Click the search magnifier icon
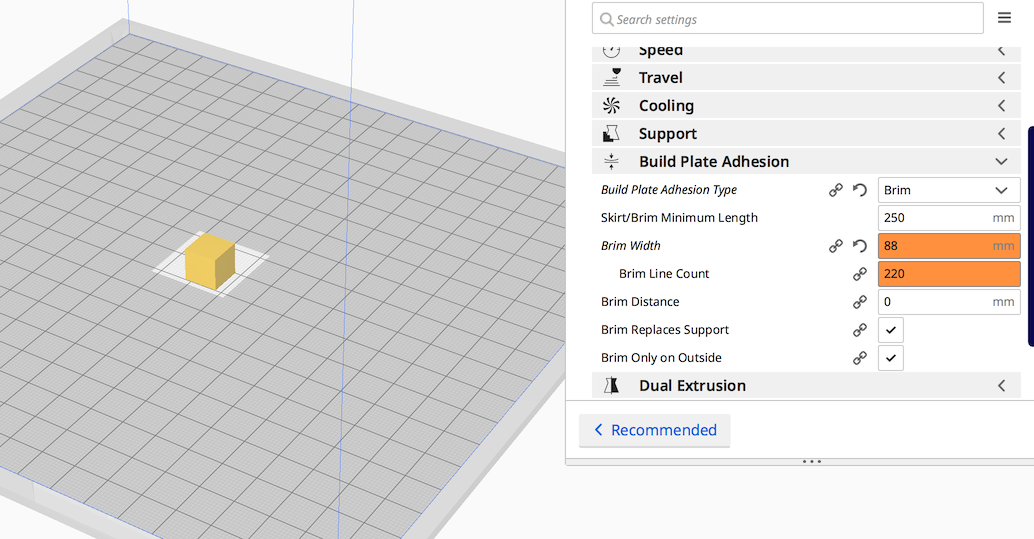 (606, 19)
